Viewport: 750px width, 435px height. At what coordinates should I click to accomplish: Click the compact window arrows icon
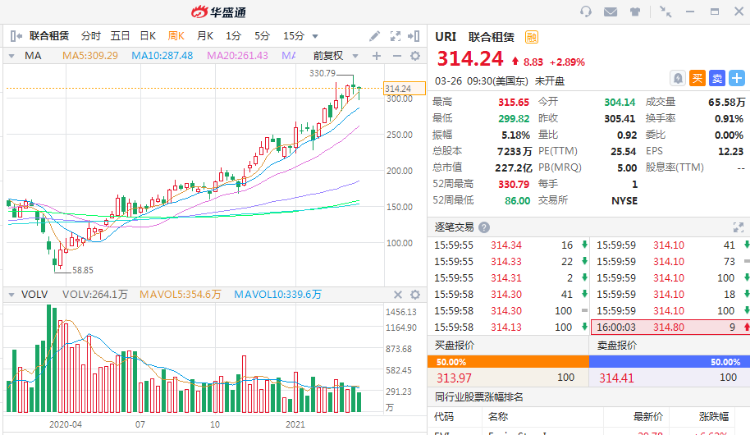(665, 11)
